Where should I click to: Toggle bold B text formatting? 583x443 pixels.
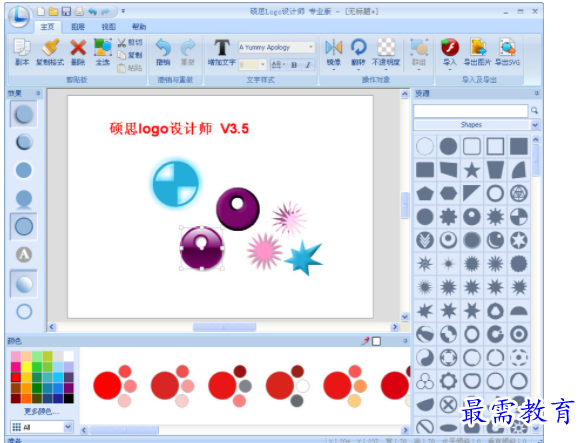click(294, 65)
